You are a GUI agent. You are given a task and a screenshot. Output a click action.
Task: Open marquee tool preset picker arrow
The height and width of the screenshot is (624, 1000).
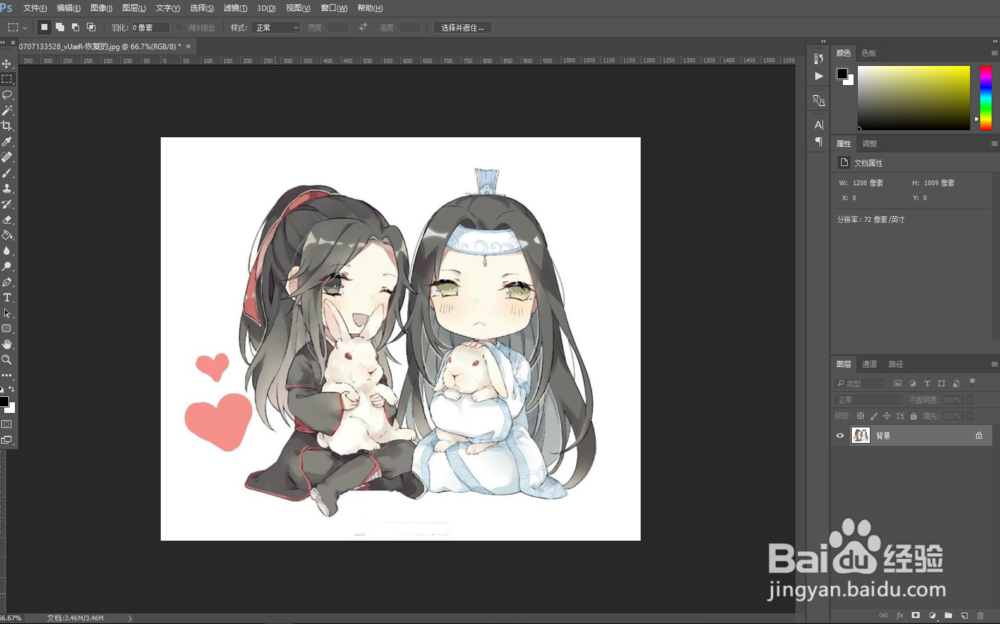[25, 28]
